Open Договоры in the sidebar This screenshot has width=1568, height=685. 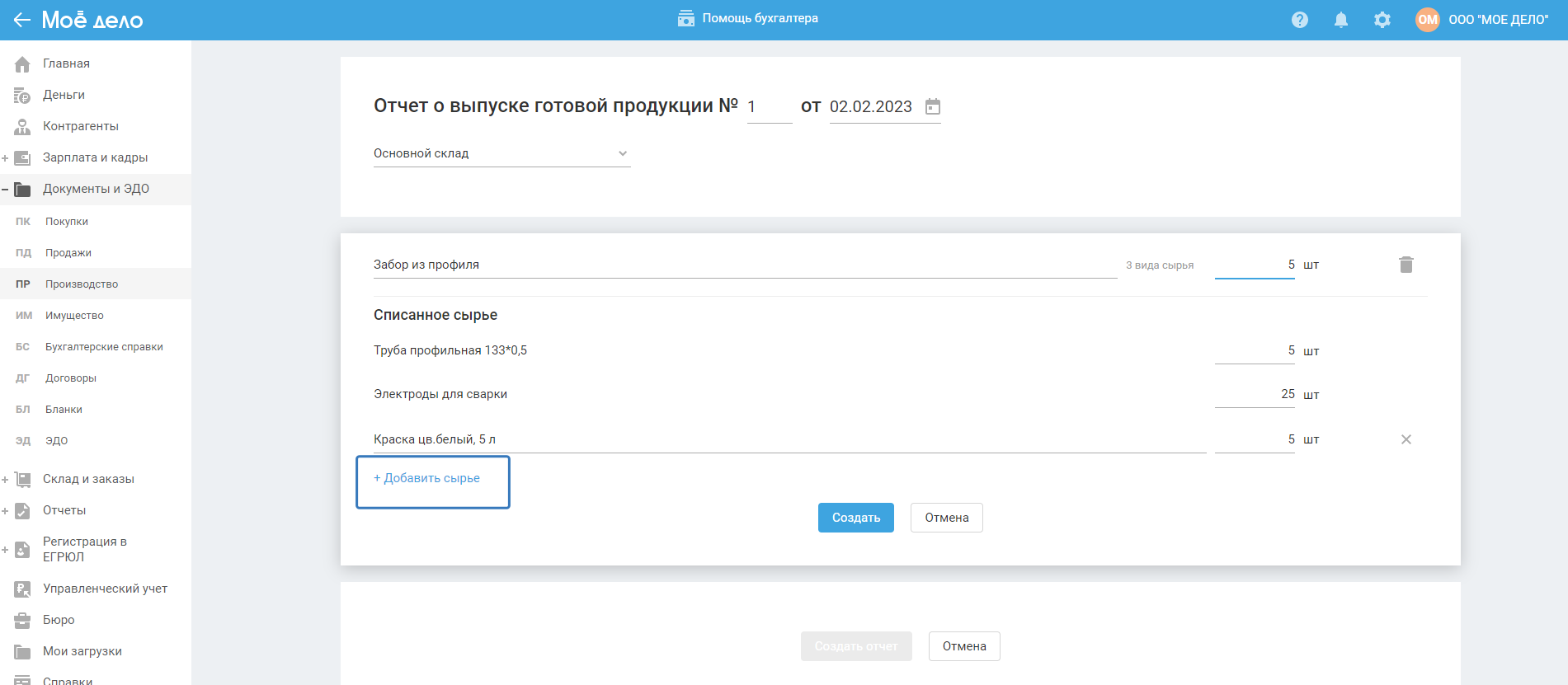click(x=96, y=378)
